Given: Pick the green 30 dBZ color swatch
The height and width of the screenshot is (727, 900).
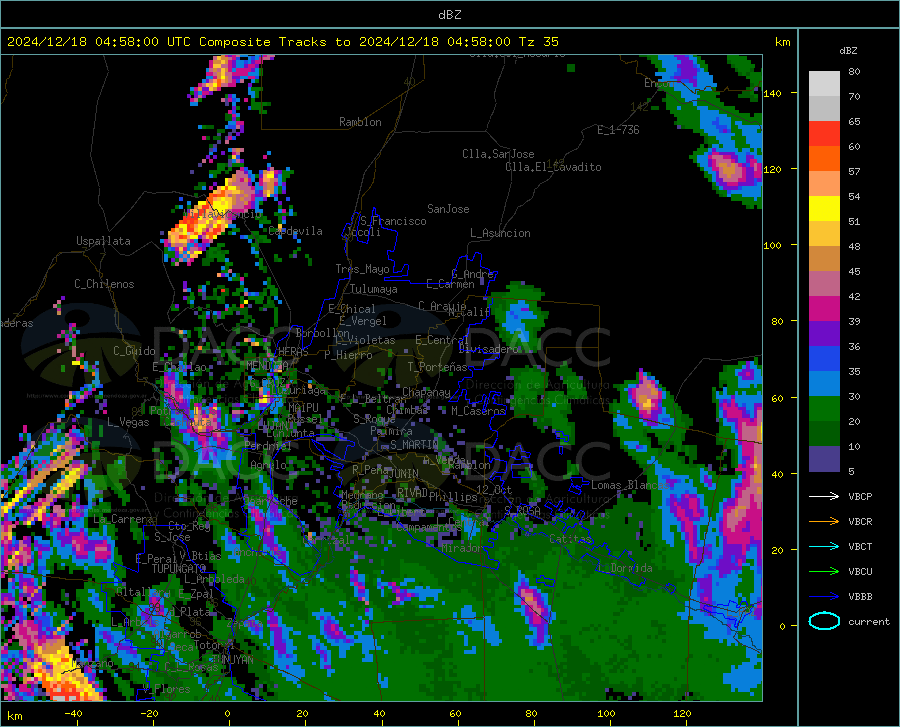Looking at the screenshot, I should (824, 409).
